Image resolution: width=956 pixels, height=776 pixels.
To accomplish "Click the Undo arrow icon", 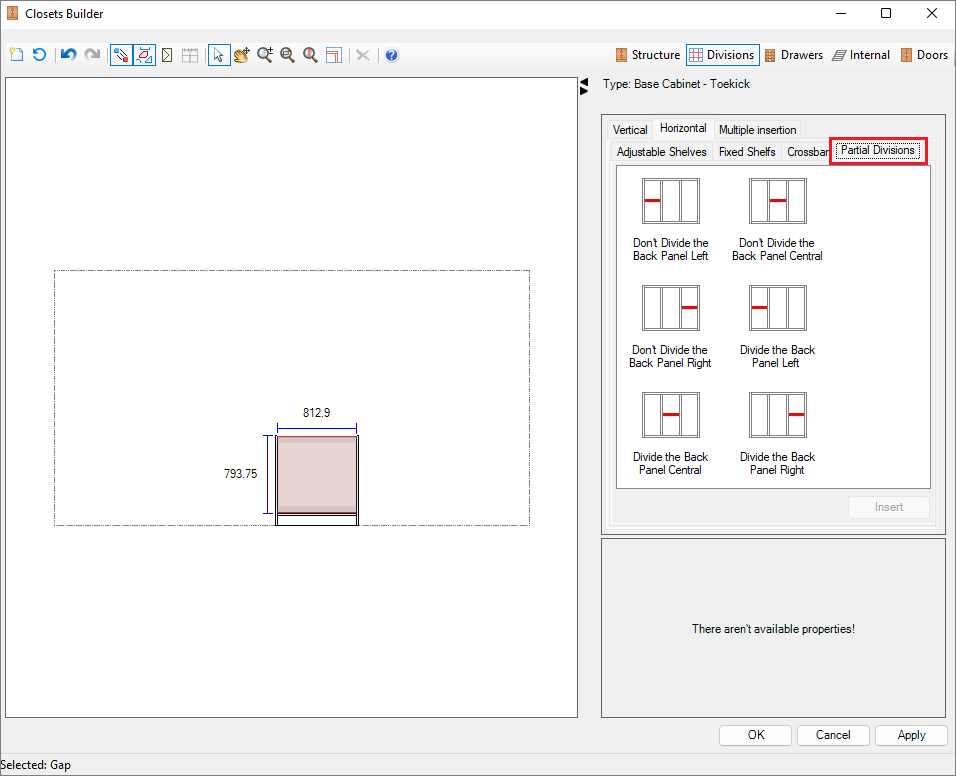I will point(68,55).
